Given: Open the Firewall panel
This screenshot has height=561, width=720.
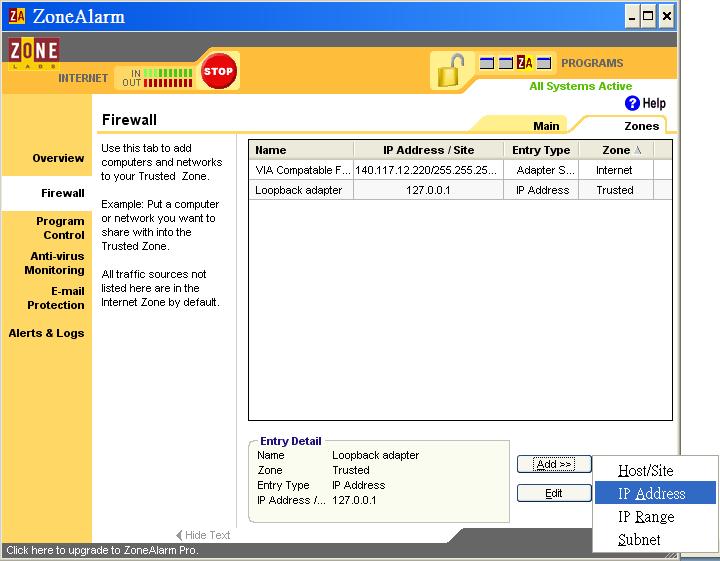Looking at the screenshot, I should pos(62,193).
